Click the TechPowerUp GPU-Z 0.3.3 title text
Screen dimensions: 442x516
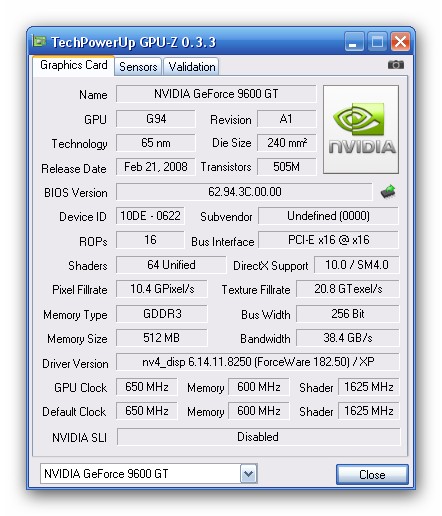133,42
